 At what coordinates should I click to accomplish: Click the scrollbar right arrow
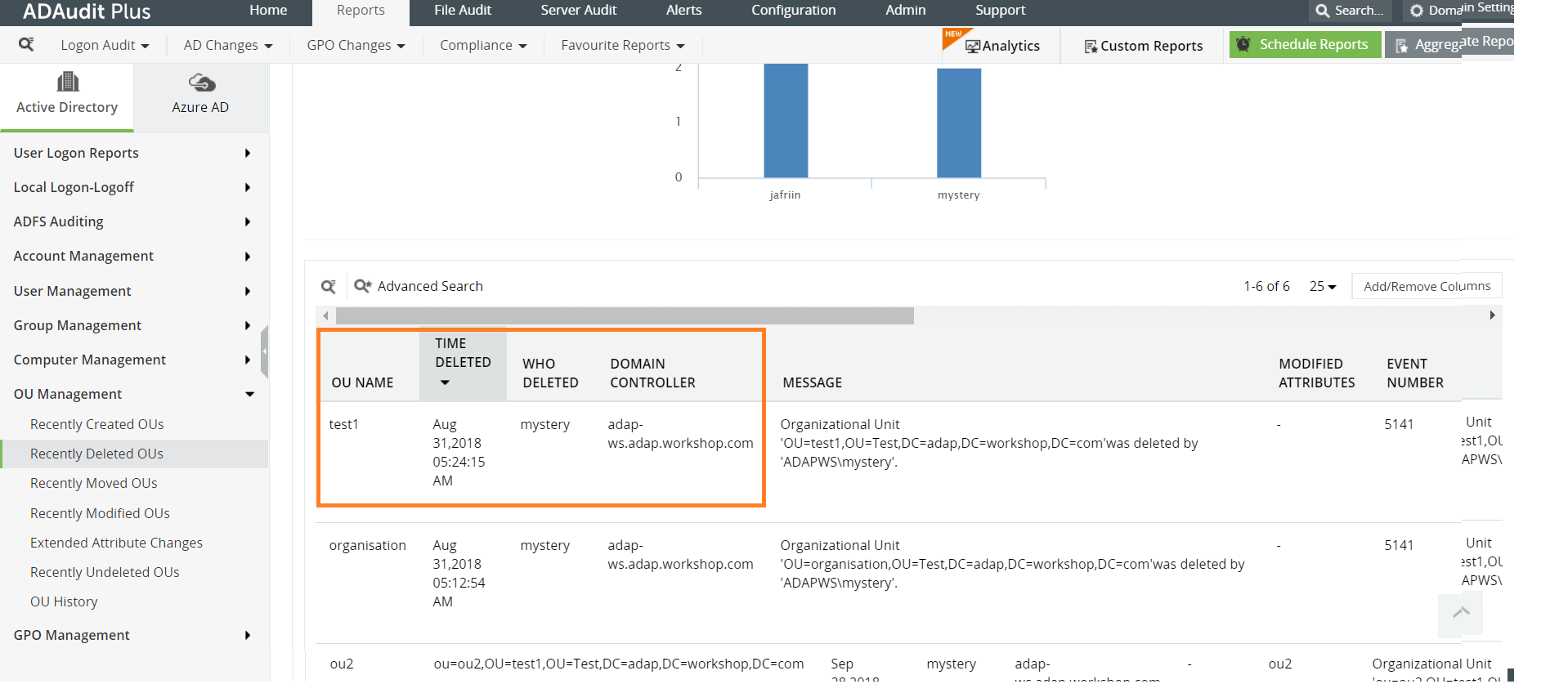pos(1492,315)
